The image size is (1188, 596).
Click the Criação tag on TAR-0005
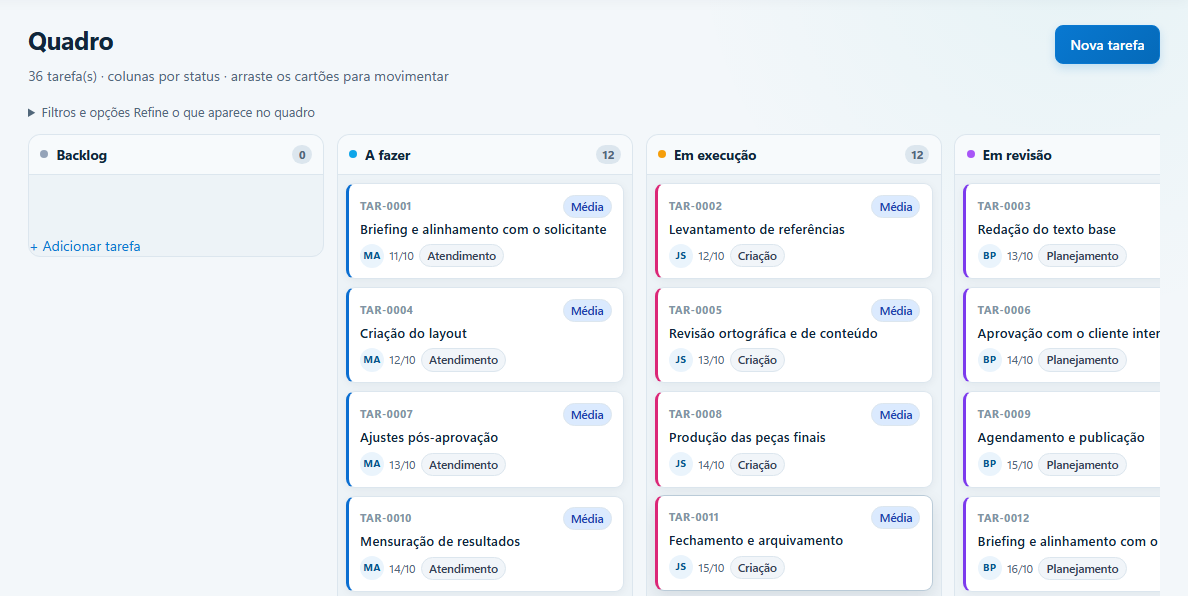click(x=758, y=360)
